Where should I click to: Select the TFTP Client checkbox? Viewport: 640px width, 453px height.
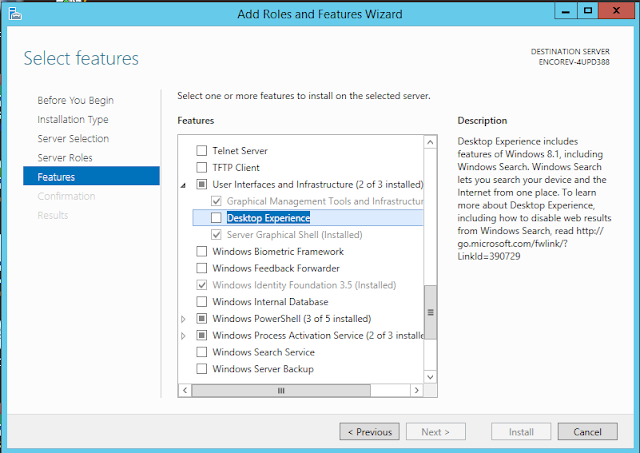[x=202, y=168]
